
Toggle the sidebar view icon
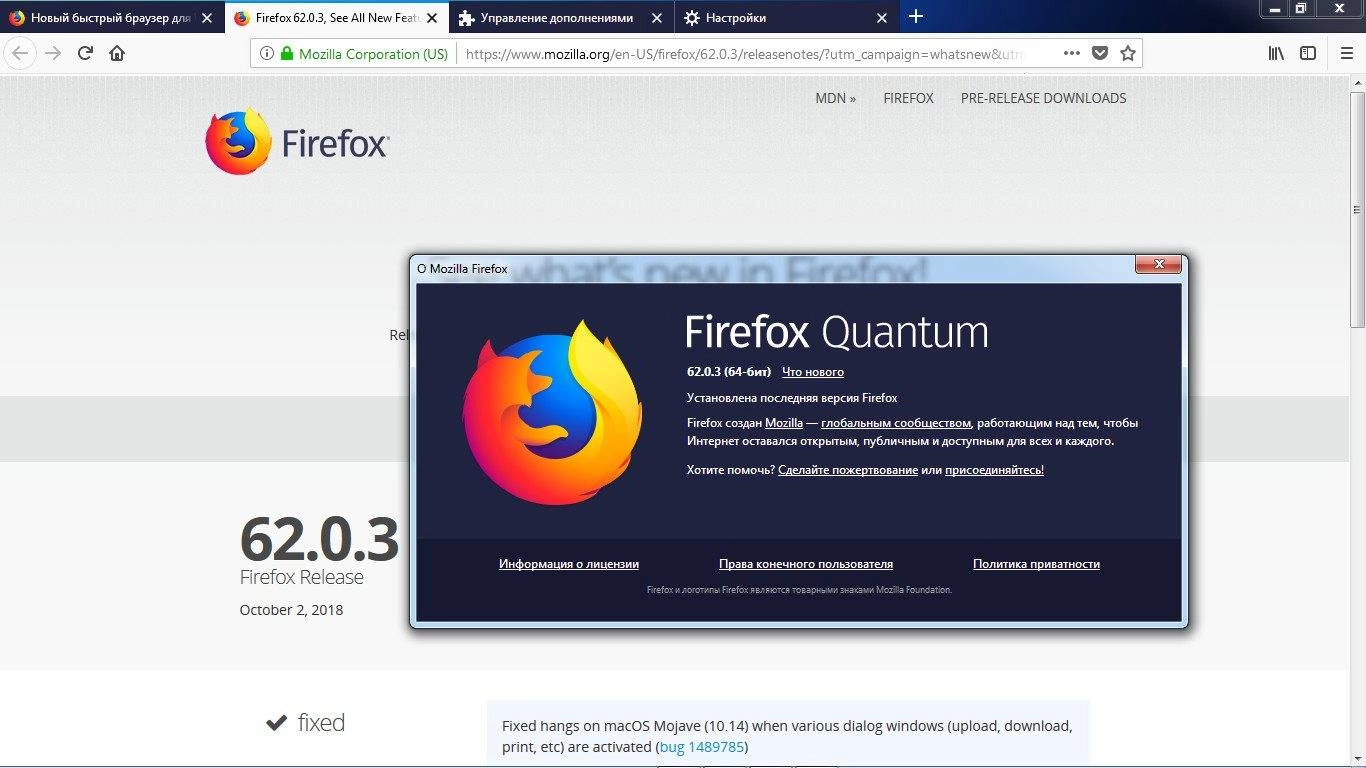[x=1308, y=54]
